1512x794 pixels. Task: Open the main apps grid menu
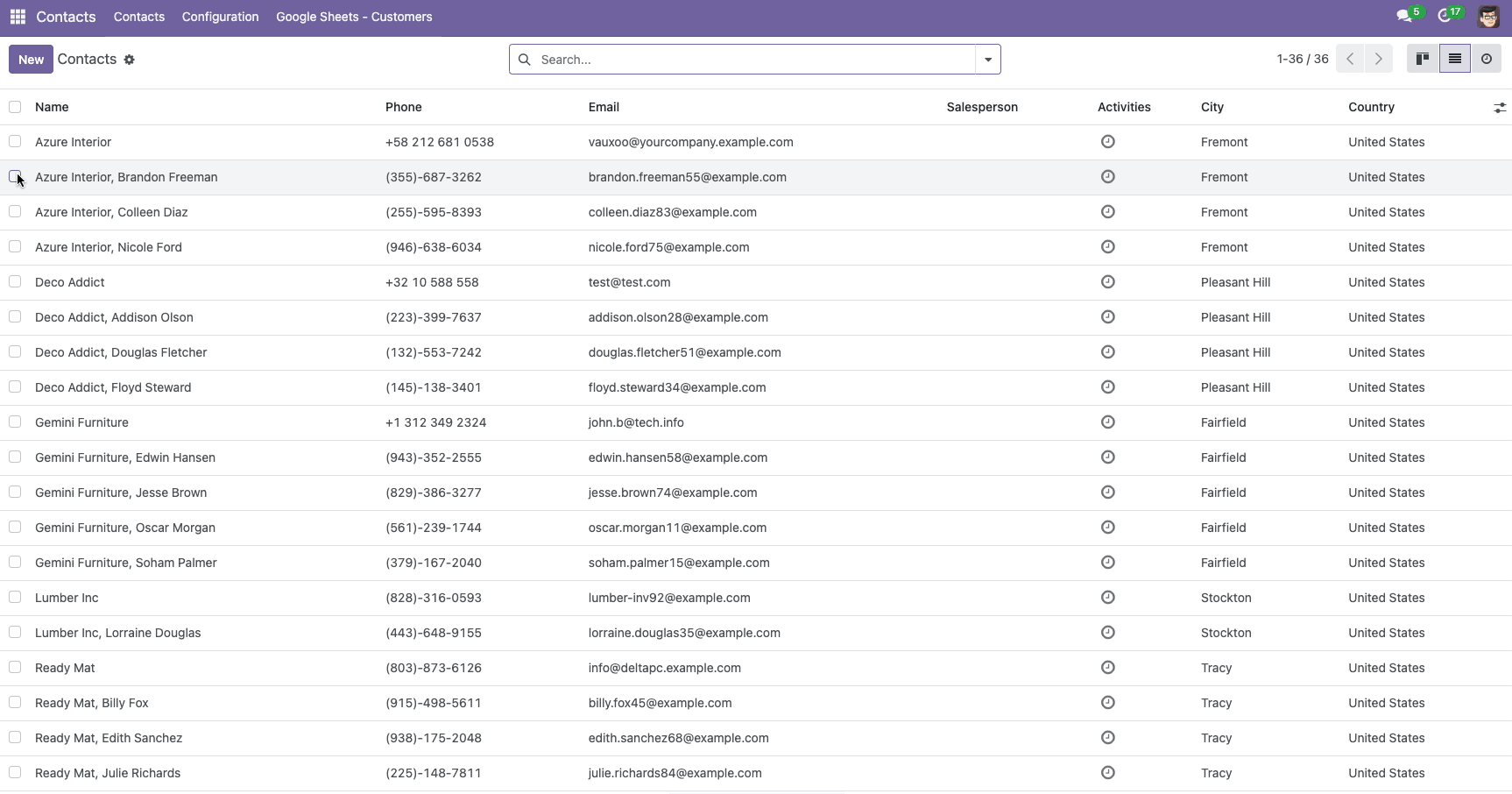pyautogui.click(x=18, y=17)
